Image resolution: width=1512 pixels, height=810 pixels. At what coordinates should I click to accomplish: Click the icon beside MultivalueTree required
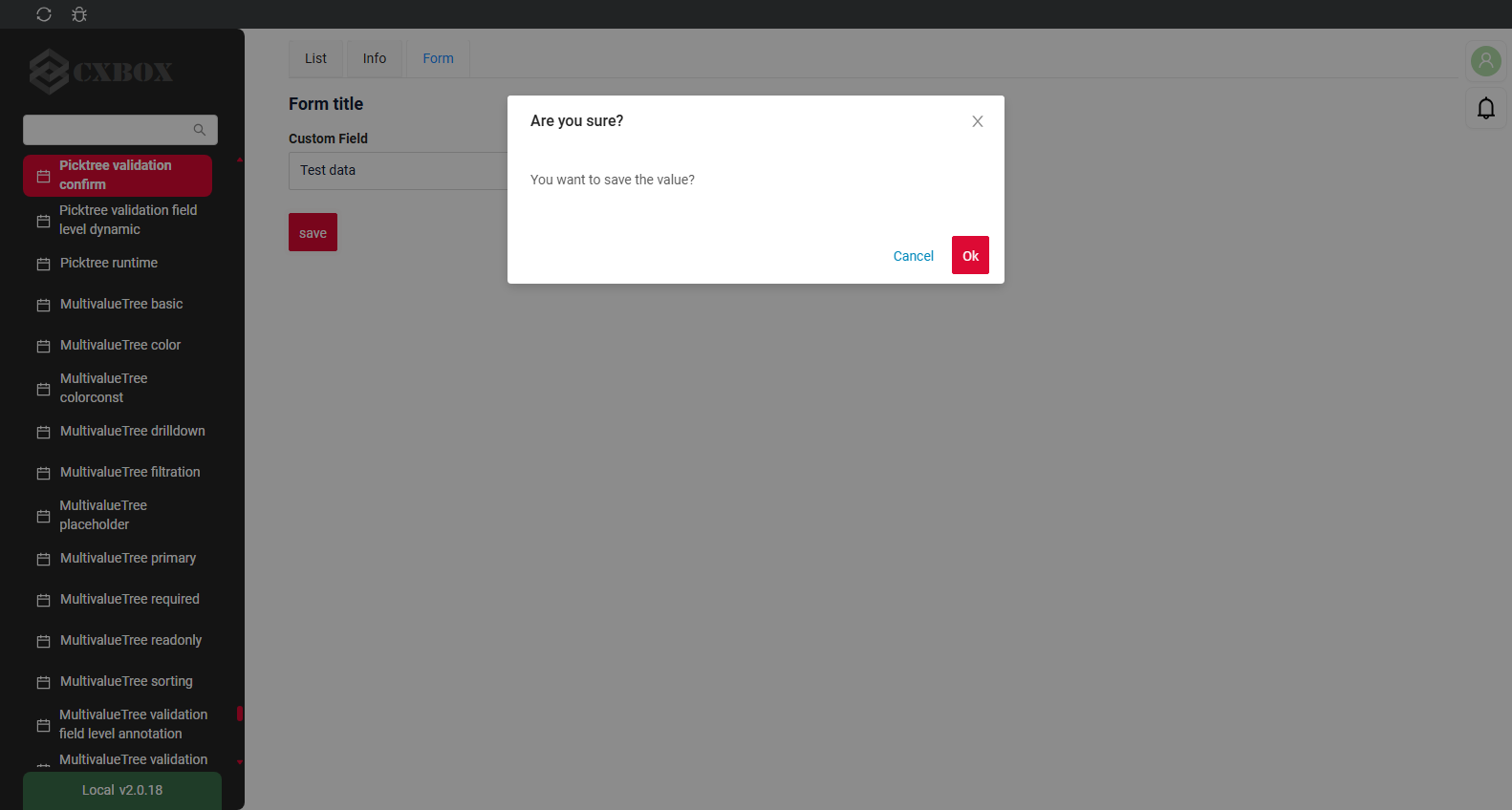tap(43, 600)
